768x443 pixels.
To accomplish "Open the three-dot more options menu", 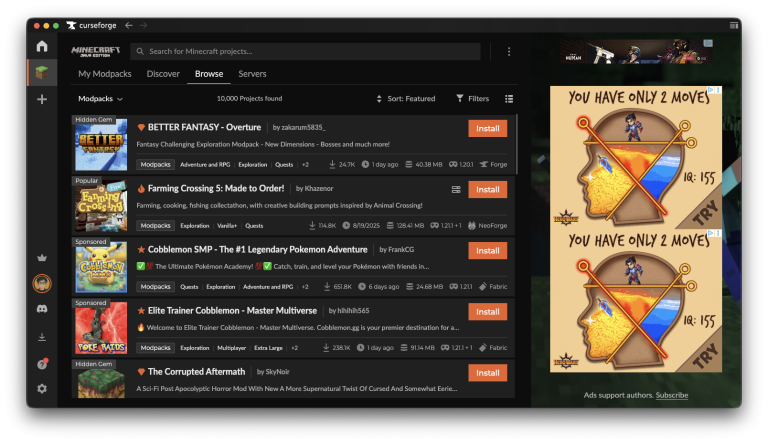I will (509, 51).
